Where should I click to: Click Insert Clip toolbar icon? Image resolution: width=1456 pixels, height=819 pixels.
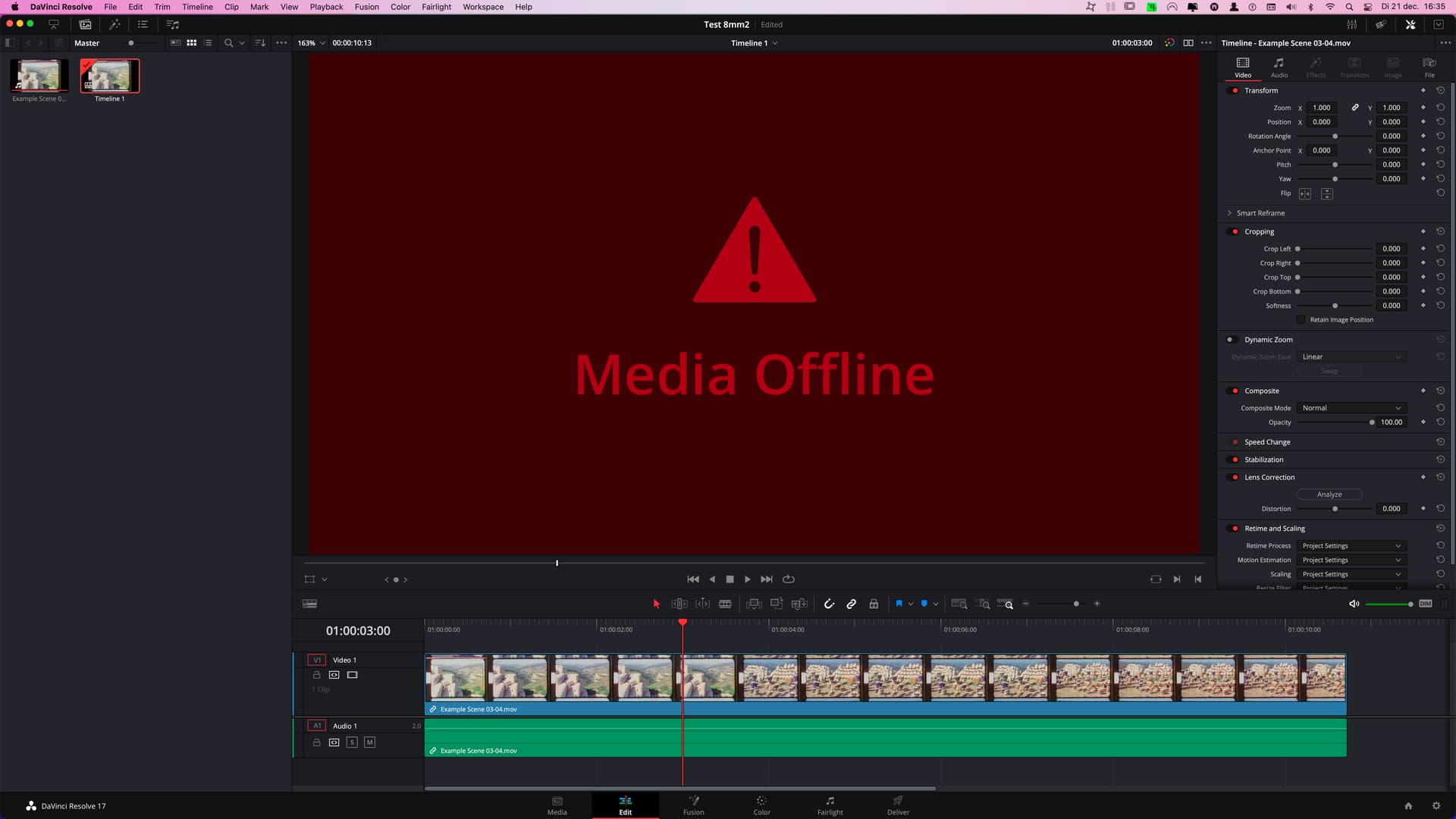click(x=754, y=604)
